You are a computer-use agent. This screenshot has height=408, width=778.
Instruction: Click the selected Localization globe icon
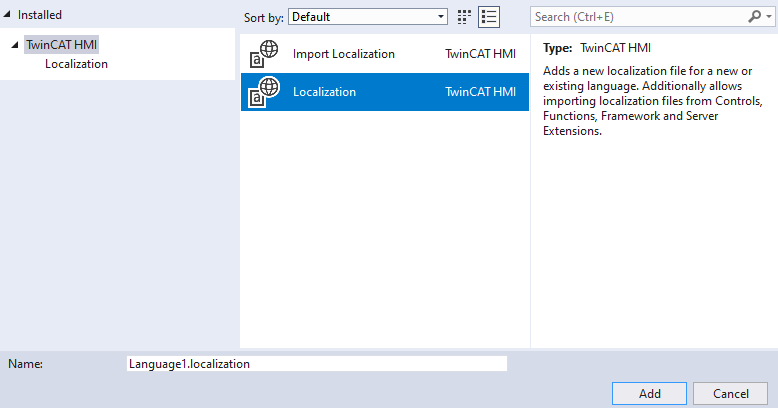[264, 92]
